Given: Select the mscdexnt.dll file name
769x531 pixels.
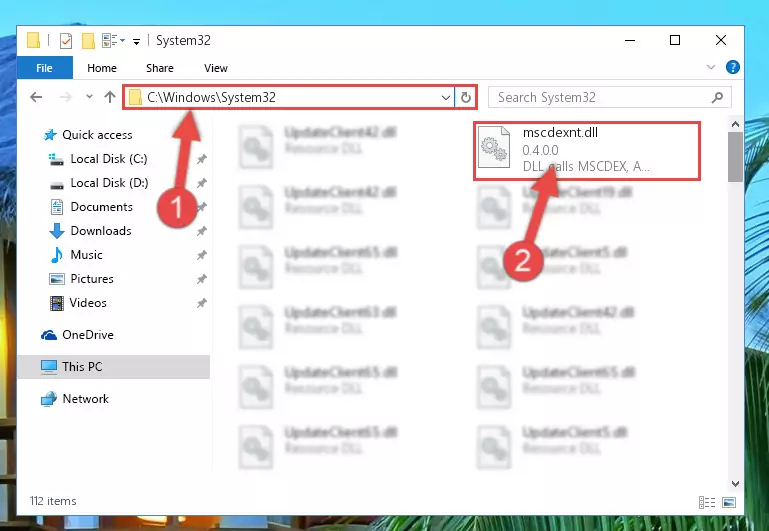Looking at the screenshot, I should click(560, 132).
